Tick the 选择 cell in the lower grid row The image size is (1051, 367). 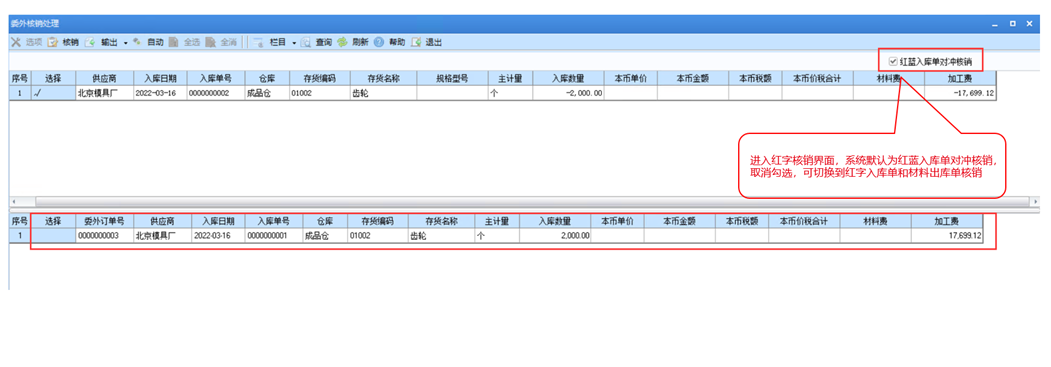pyautogui.click(x=53, y=236)
